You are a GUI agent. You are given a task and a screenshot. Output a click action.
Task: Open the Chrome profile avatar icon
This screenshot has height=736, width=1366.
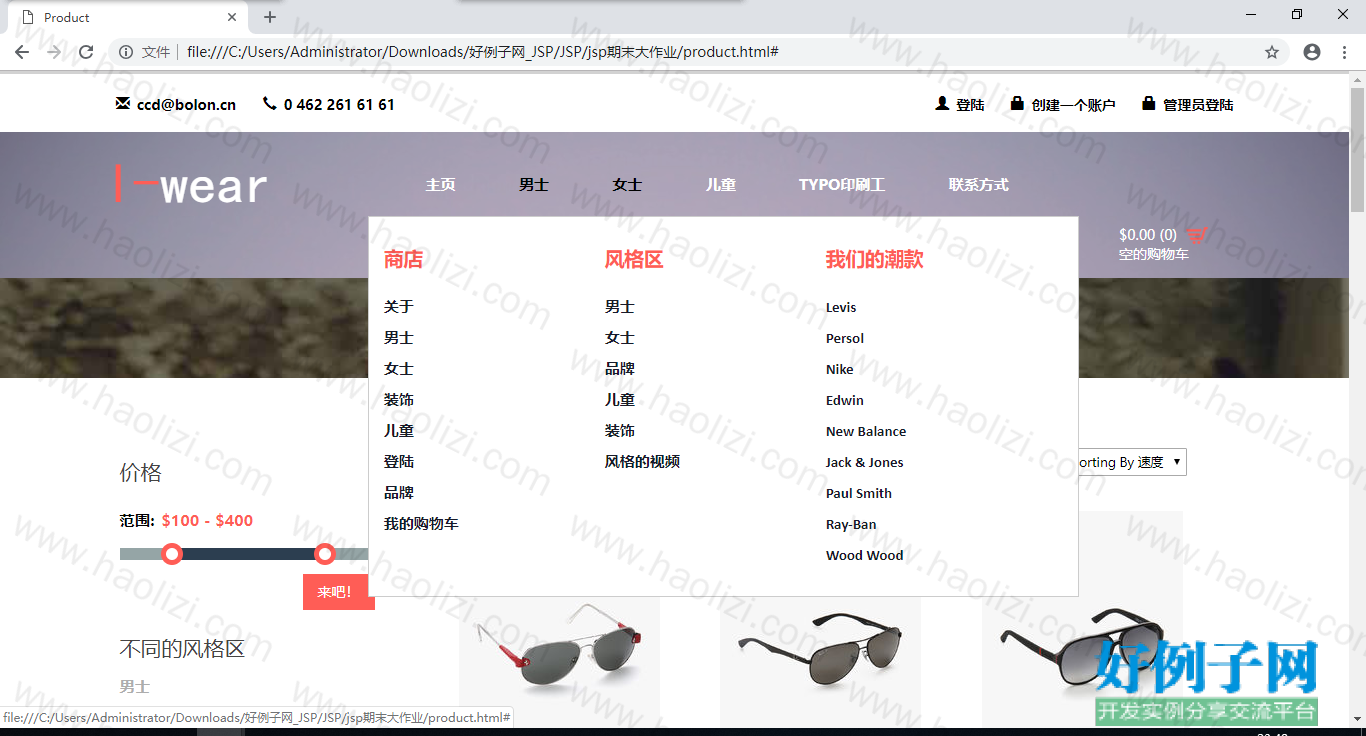coord(1312,52)
